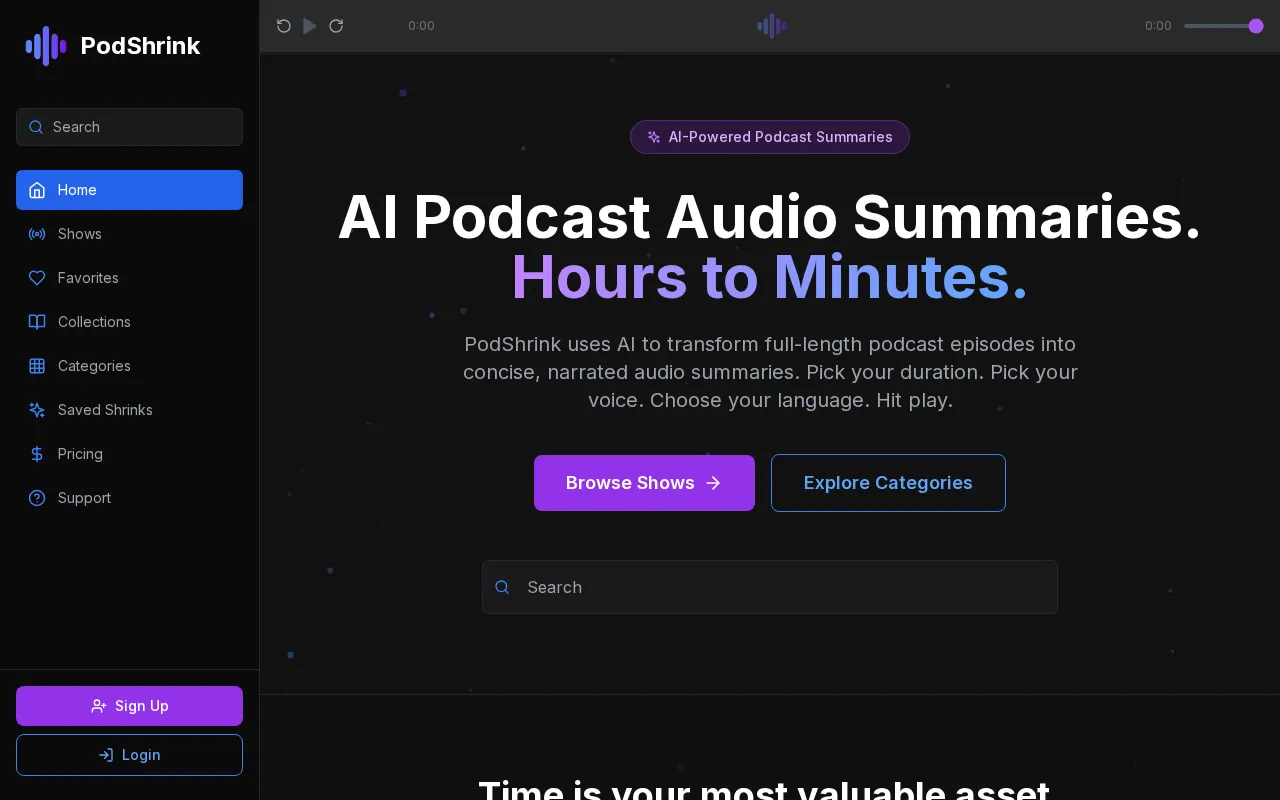Go to the Pricing page
This screenshot has width=1280, height=800.
click(129, 454)
